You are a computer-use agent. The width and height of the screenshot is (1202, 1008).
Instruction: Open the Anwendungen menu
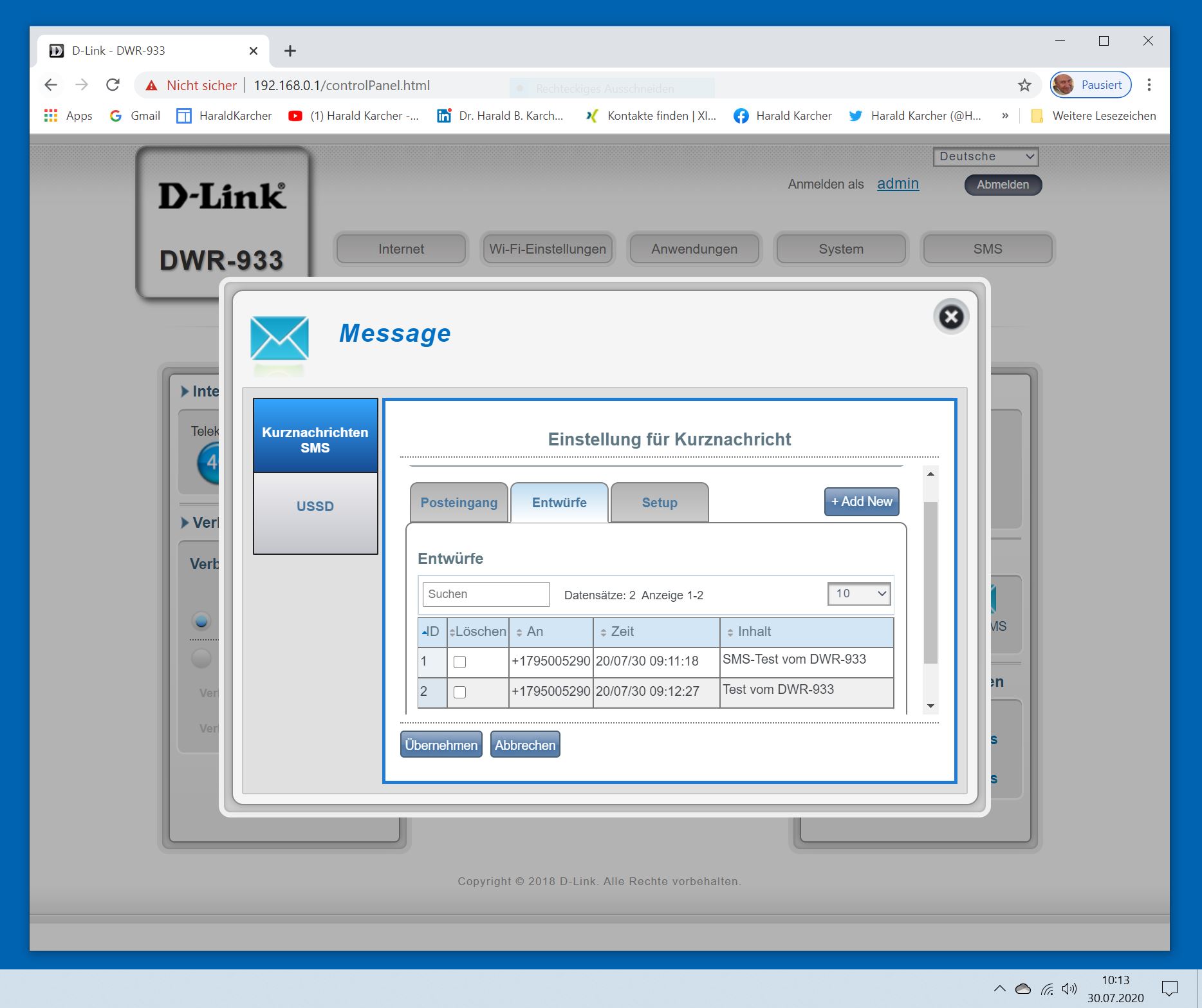pyautogui.click(x=694, y=249)
